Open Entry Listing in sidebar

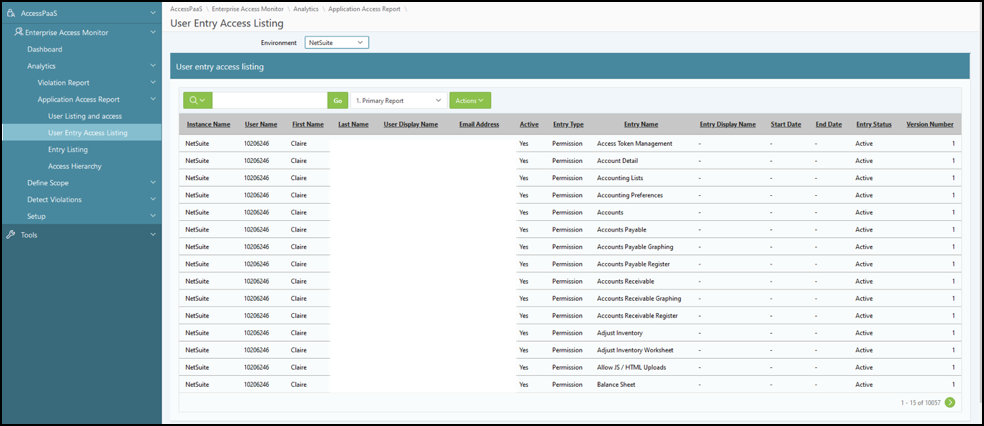tap(68, 149)
